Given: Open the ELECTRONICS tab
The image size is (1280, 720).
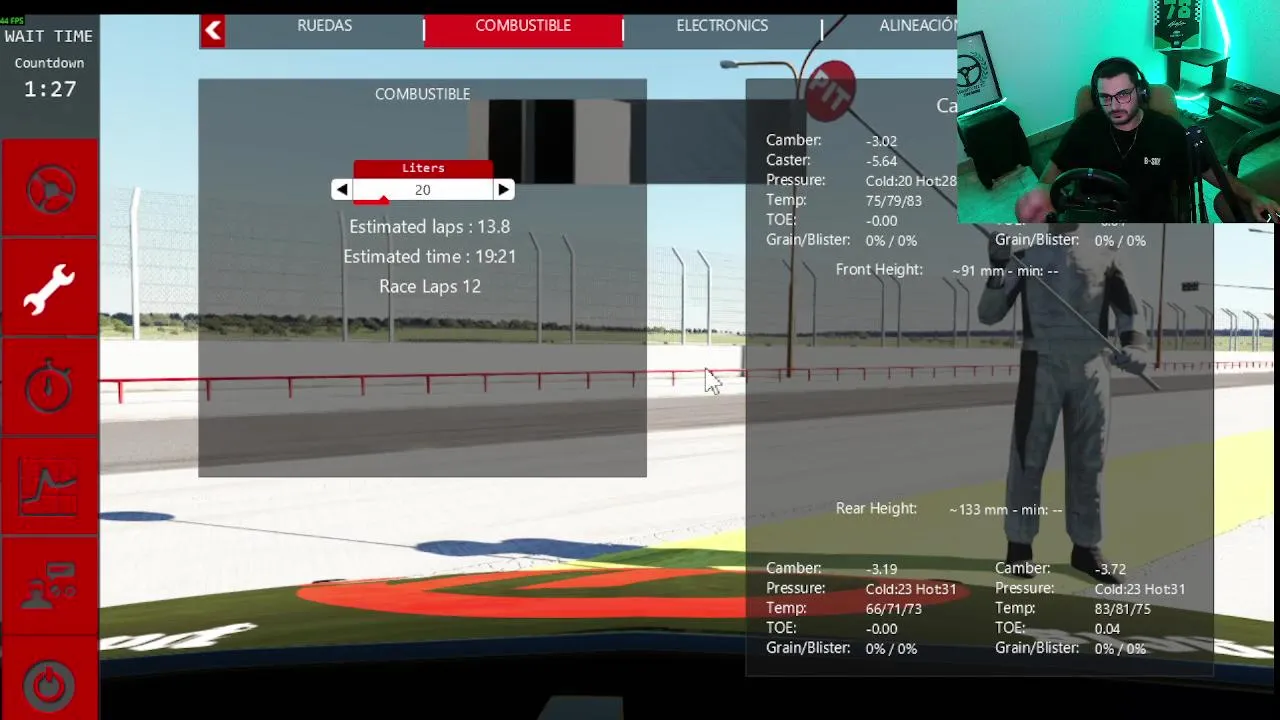Looking at the screenshot, I should (x=722, y=26).
